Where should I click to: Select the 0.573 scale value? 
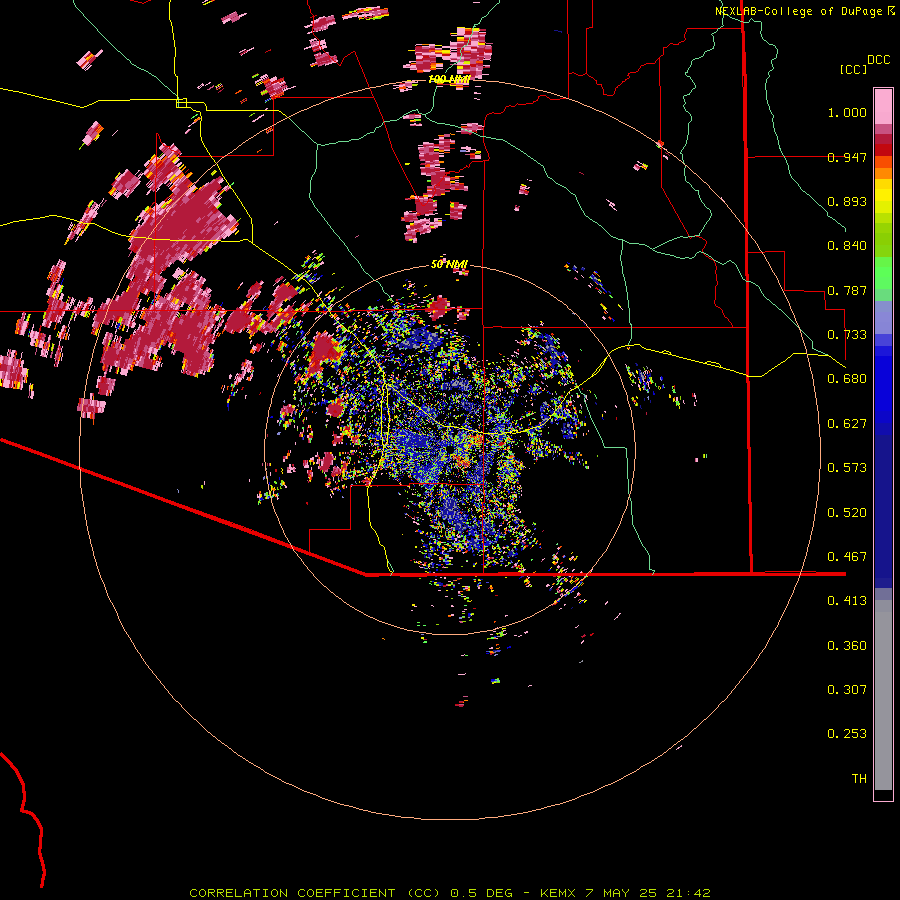[x=847, y=468]
